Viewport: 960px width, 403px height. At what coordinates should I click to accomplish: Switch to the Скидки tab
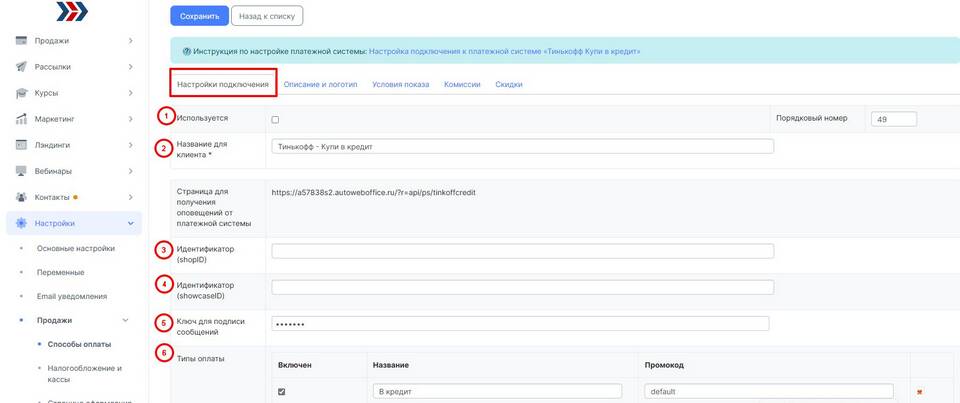(509, 85)
